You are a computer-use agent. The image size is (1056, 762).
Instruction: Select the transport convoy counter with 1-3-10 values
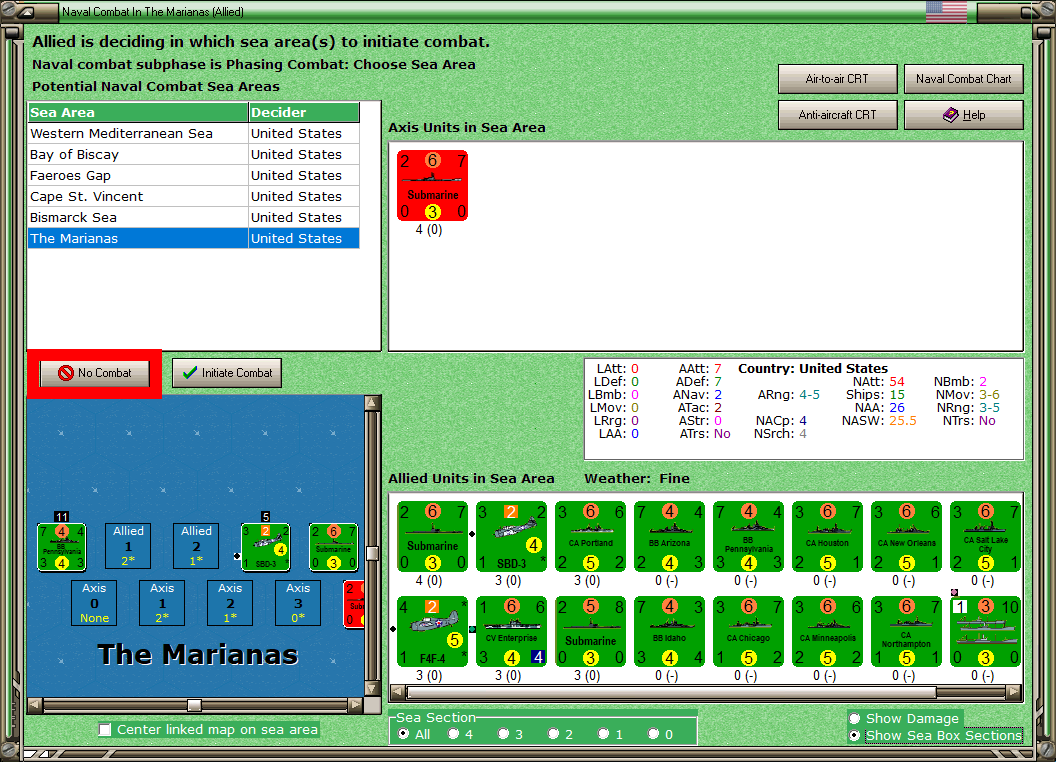coord(985,632)
